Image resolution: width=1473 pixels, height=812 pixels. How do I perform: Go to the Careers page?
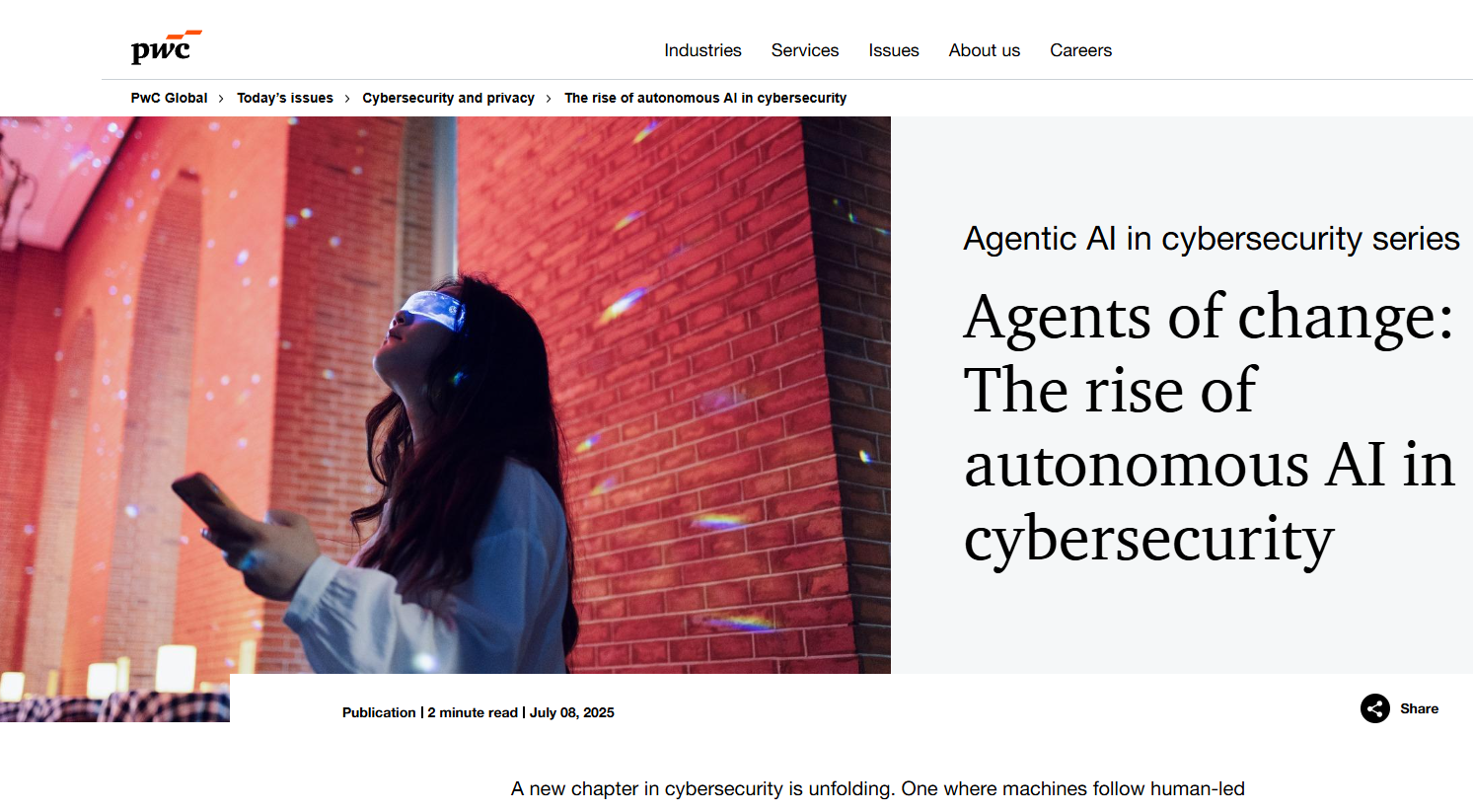1080,50
